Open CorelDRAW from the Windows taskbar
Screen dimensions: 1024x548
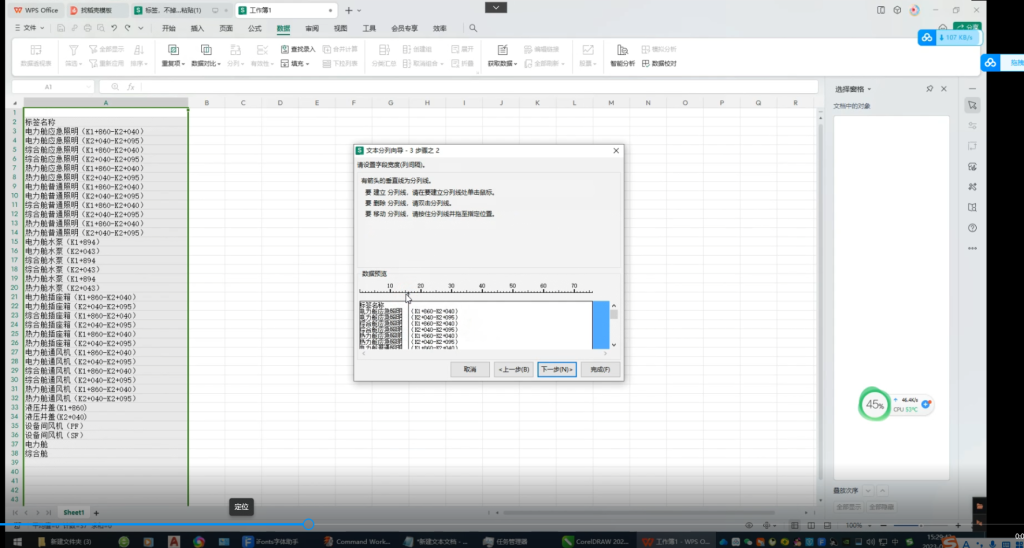pyautogui.click(x=596, y=541)
